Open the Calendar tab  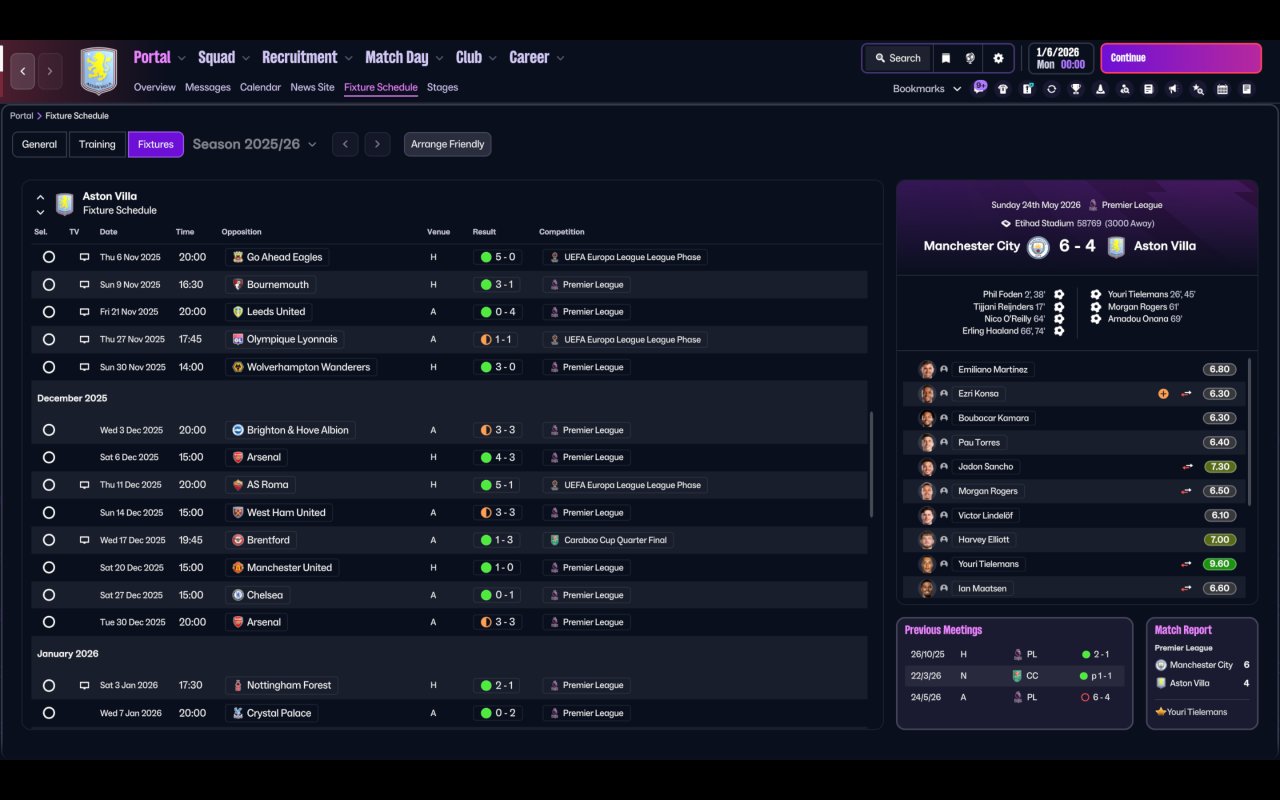(x=260, y=87)
